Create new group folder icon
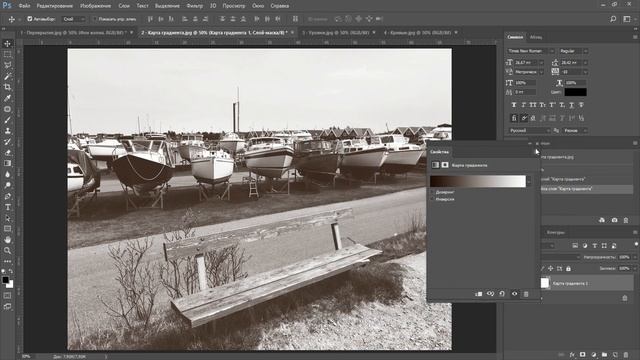 604,355
